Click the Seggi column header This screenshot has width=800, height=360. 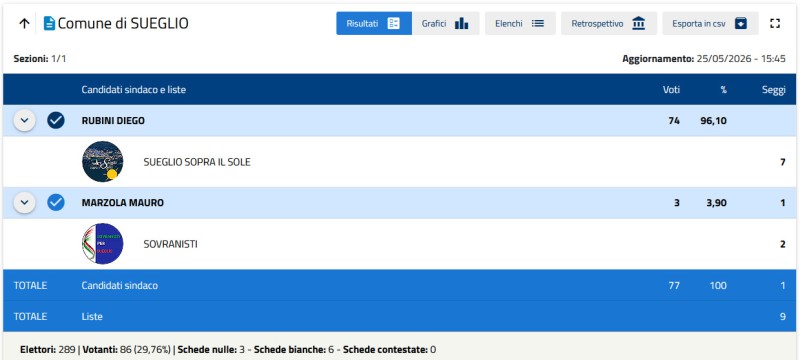773,90
